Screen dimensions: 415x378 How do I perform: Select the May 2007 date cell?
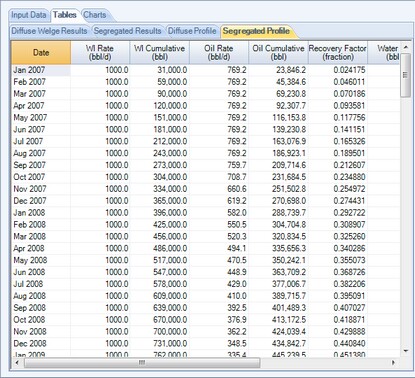point(41,118)
